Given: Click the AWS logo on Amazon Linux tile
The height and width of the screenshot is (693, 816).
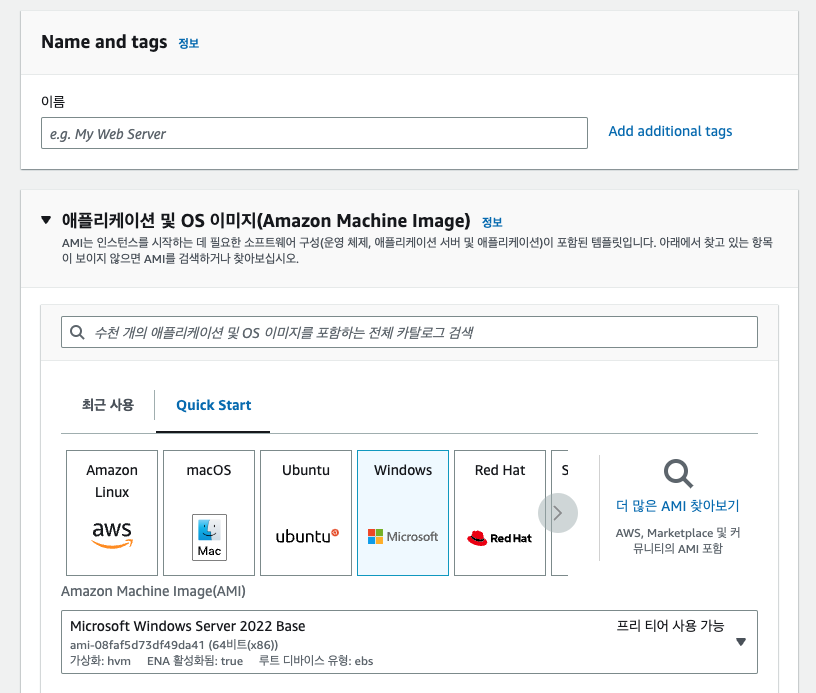Looking at the screenshot, I should 112,534.
